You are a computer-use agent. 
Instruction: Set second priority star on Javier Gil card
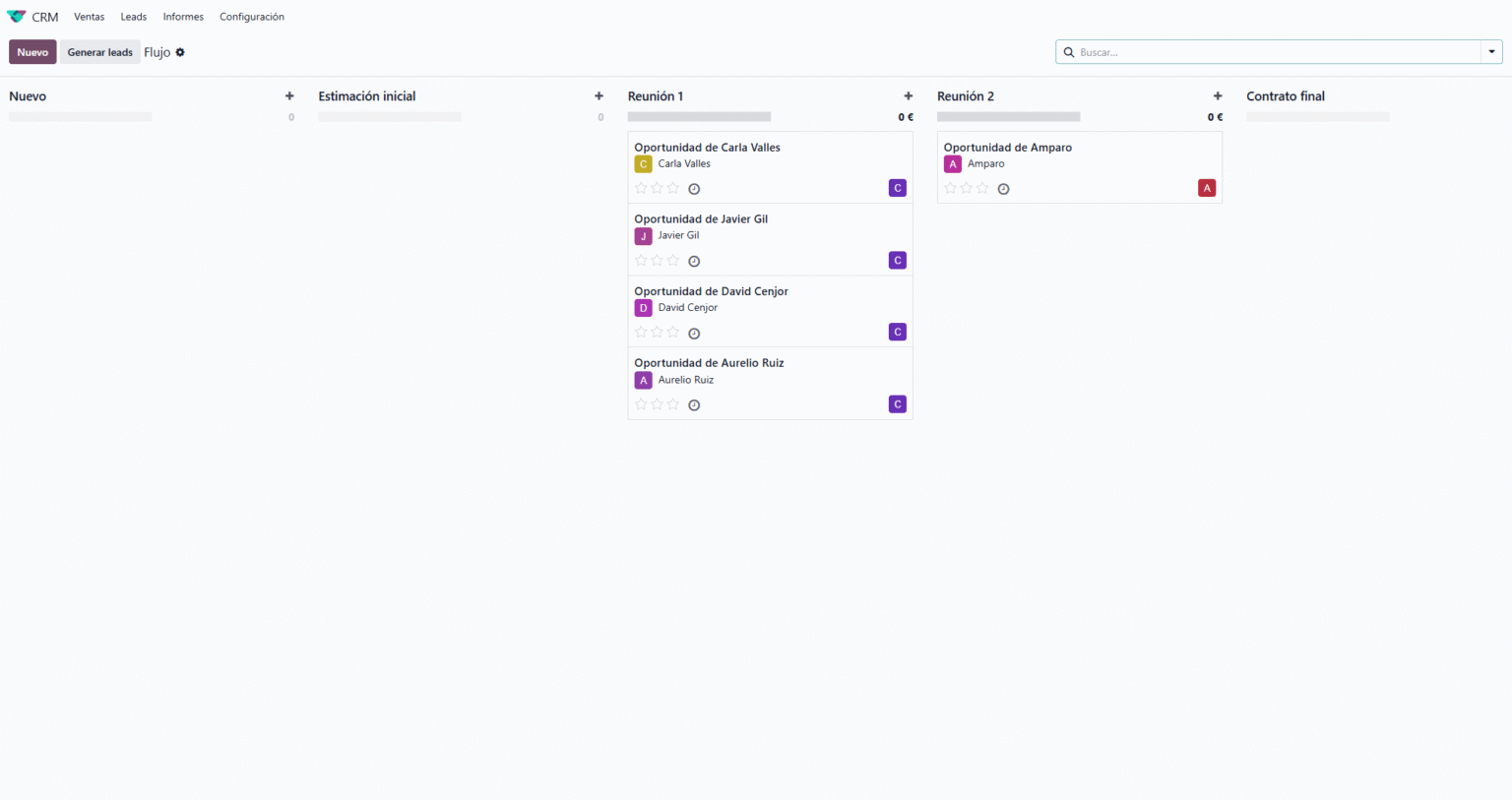pos(657,260)
